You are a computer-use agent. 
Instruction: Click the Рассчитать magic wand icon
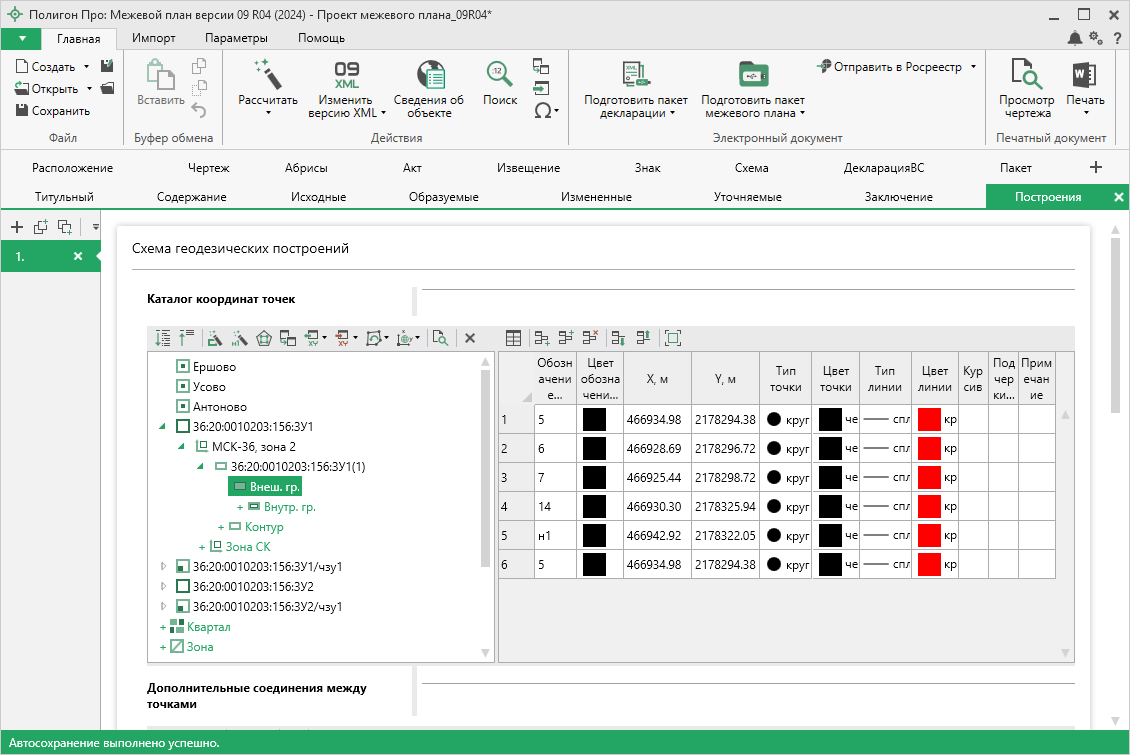click(267, 75)
